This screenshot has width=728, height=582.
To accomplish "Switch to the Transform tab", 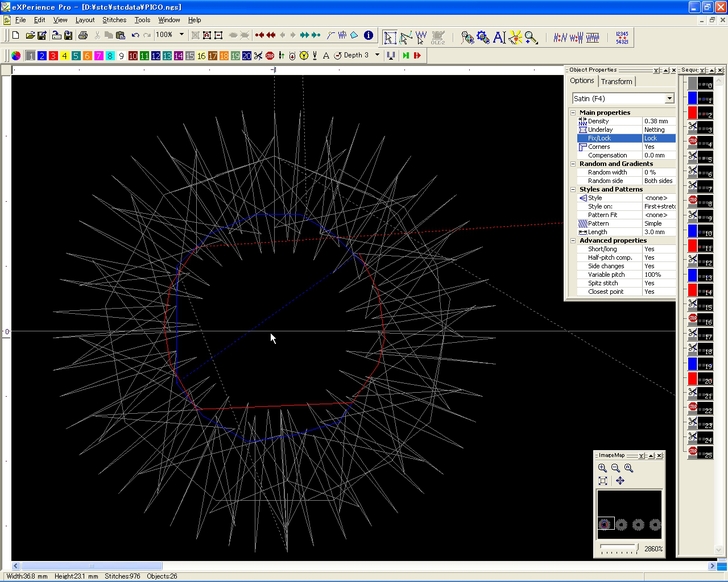I will point(616,81).
